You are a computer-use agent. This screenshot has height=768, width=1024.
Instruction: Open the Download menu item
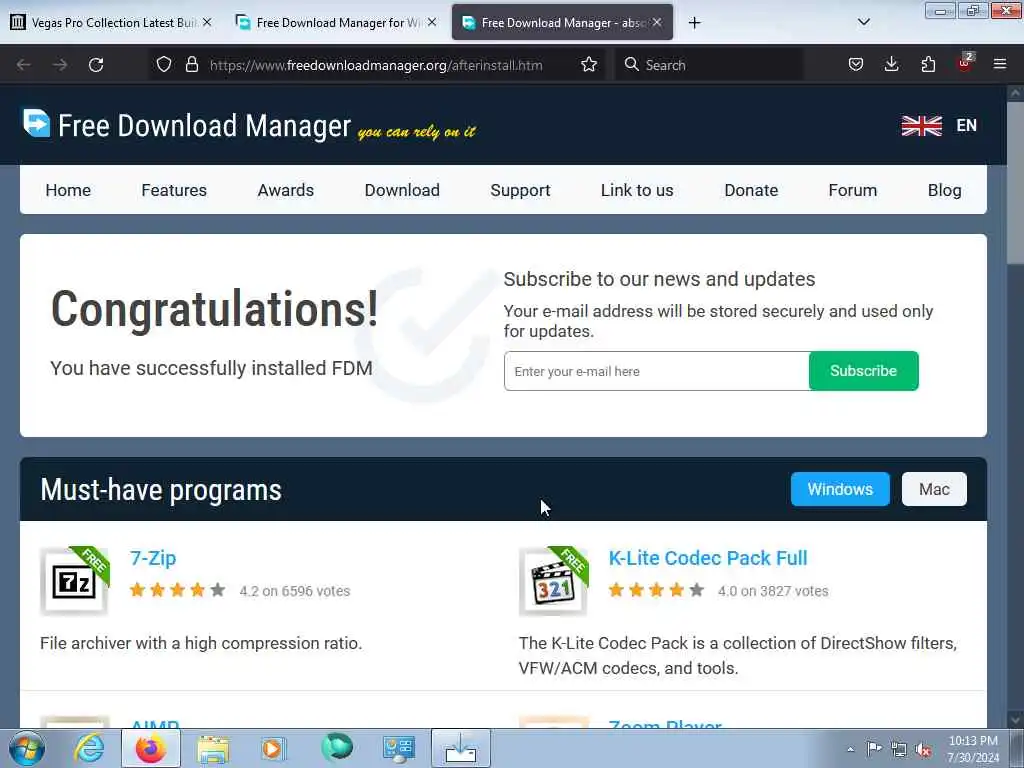pyautogui.click(x=402, y=190)
